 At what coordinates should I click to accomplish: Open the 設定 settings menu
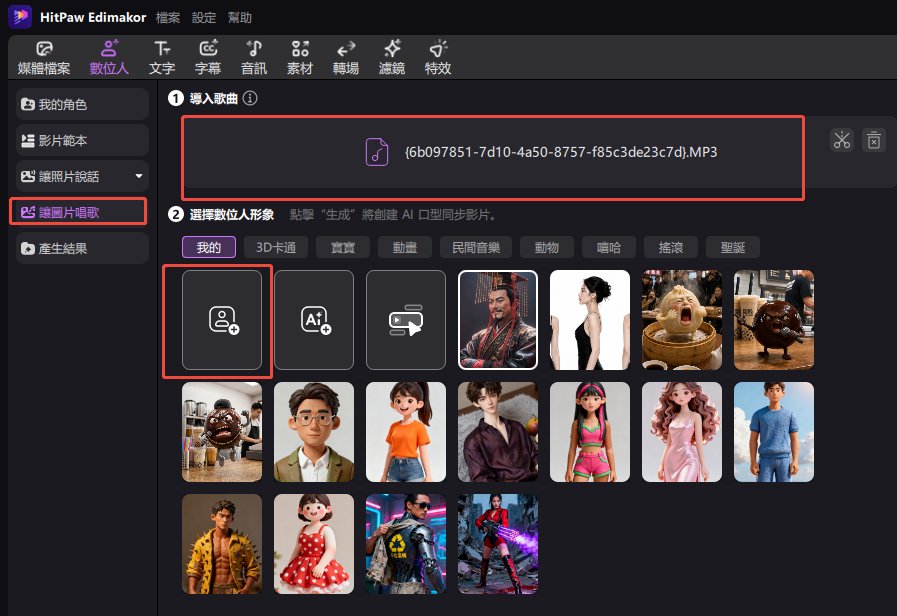click(x=204, y=18)
